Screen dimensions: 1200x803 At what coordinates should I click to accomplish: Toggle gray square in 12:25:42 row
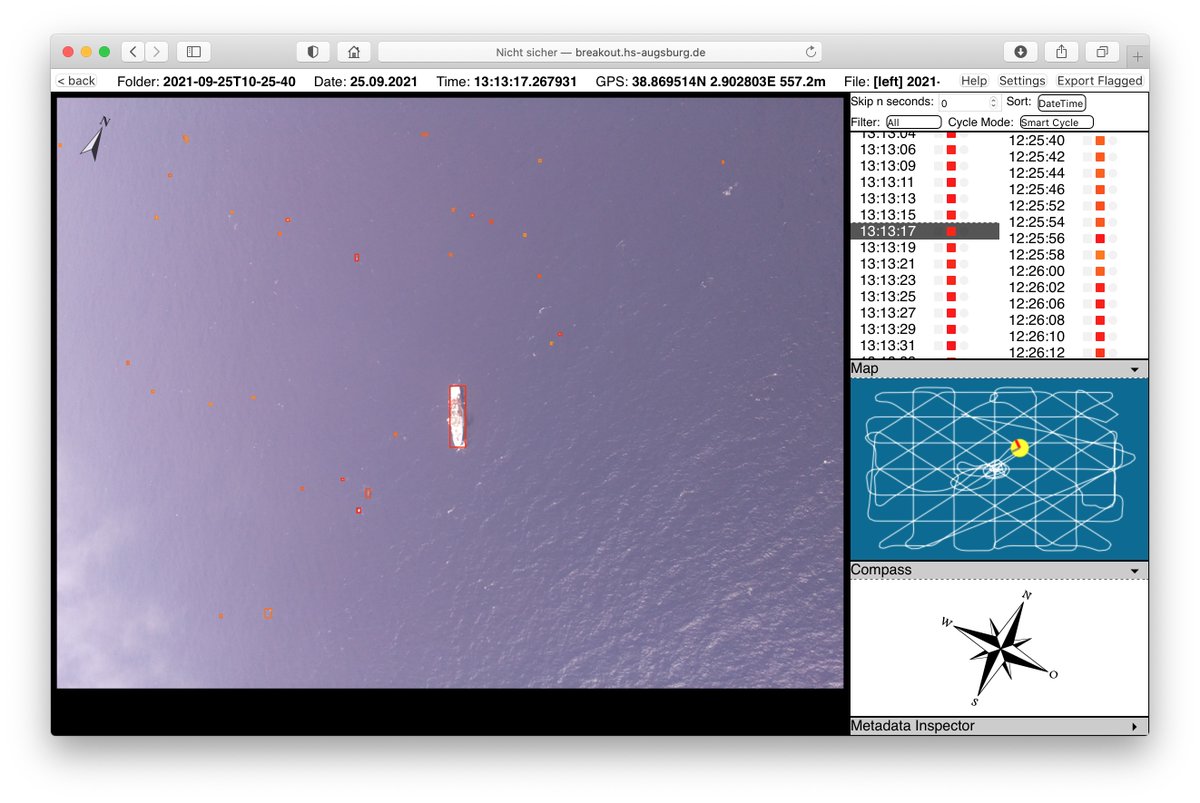pos(1087,157)
